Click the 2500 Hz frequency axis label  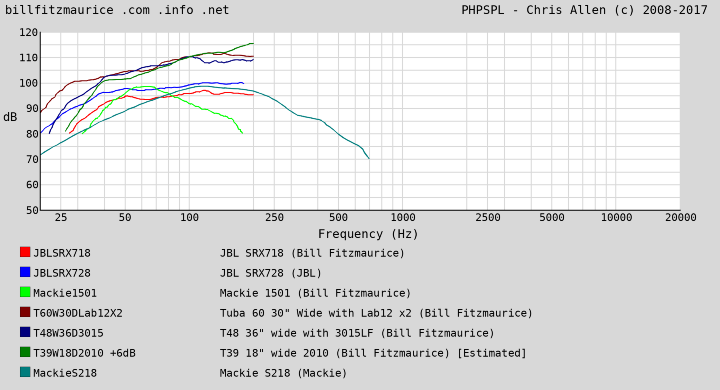[x=488, y=217]
